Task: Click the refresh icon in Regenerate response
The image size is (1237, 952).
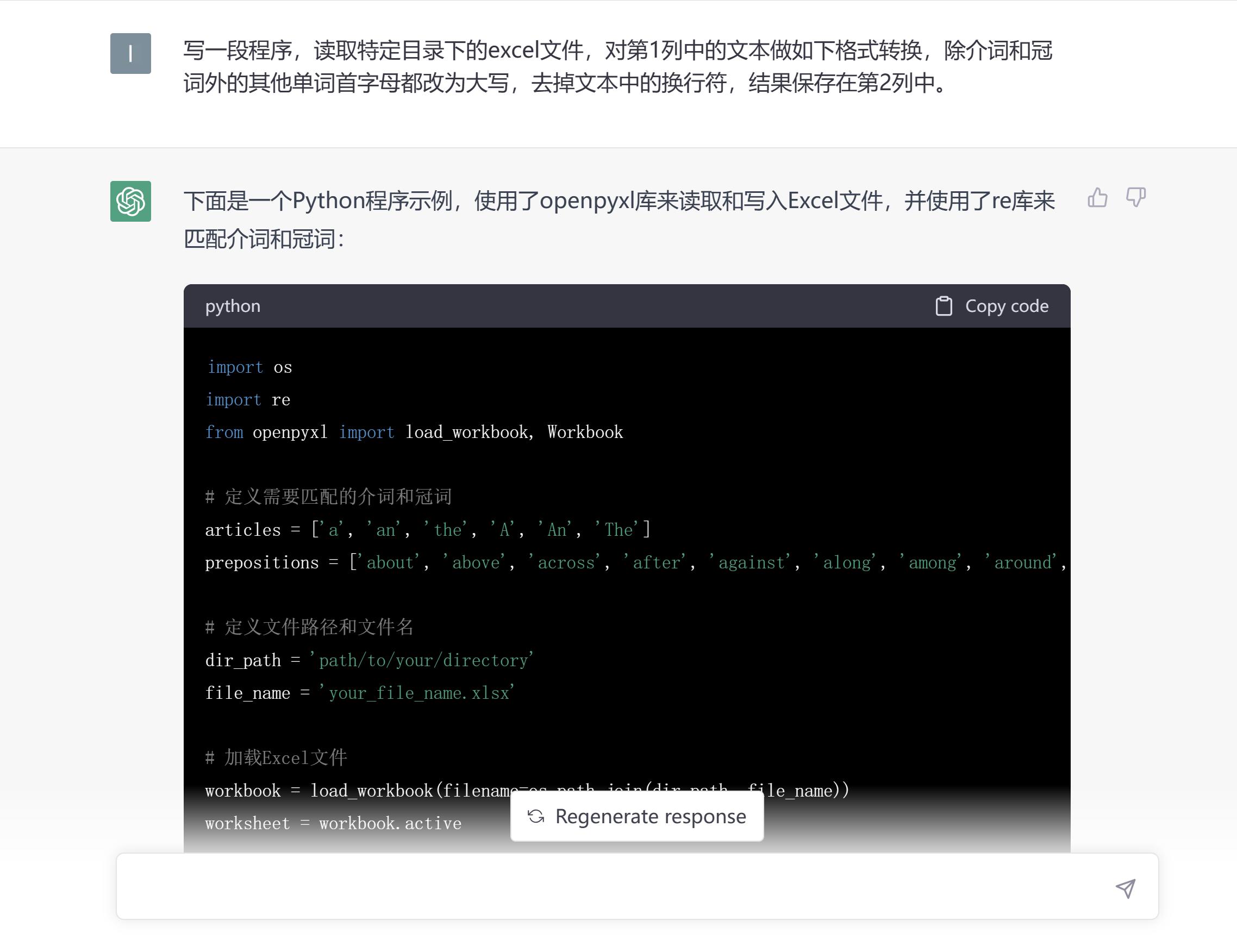Action: click(x=537, y=816)
